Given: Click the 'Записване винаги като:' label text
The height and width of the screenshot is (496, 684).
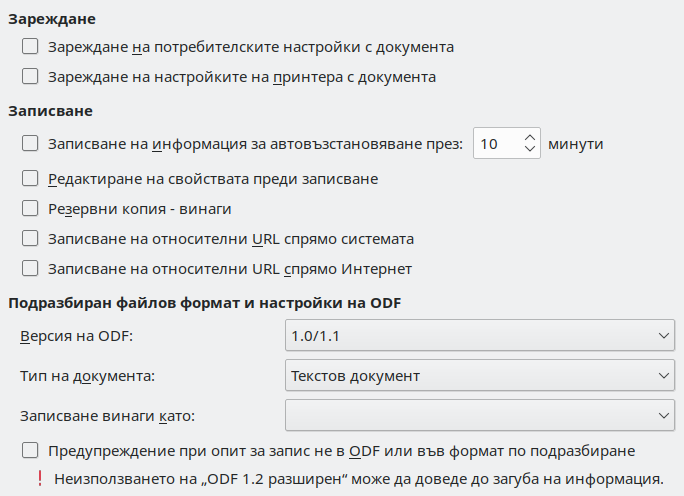Looking at the screenshot, I should 106,415.
